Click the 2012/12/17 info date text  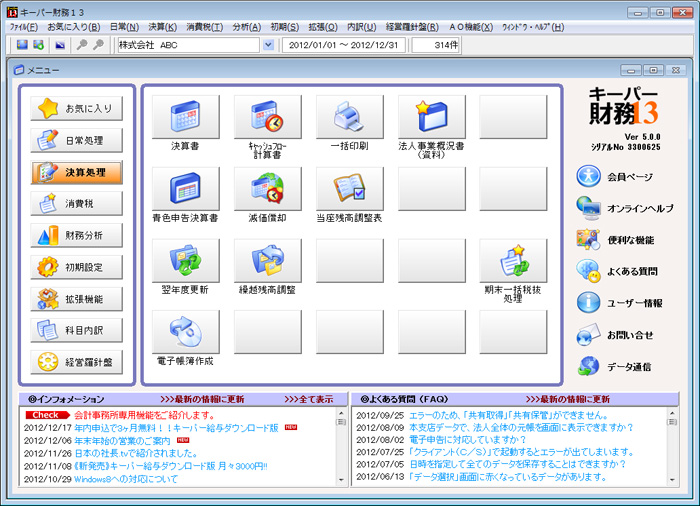point(47,428)
